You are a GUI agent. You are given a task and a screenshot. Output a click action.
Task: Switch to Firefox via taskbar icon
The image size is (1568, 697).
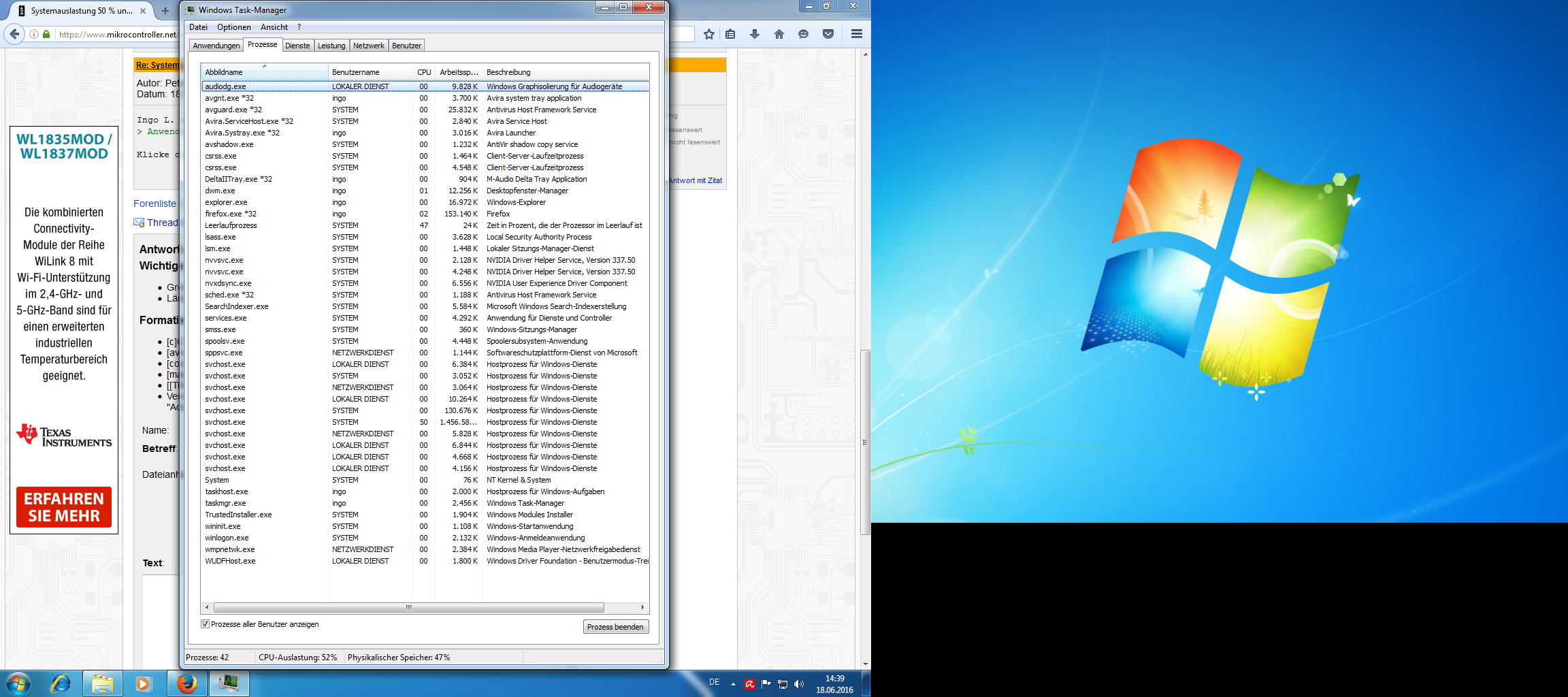pos(187,683)
